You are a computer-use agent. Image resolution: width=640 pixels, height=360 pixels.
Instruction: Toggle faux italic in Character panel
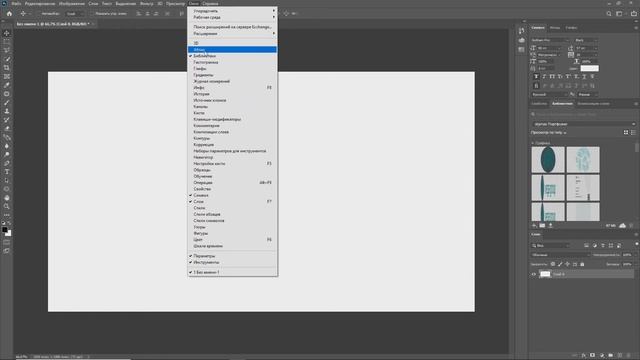[x=544, y=76]
